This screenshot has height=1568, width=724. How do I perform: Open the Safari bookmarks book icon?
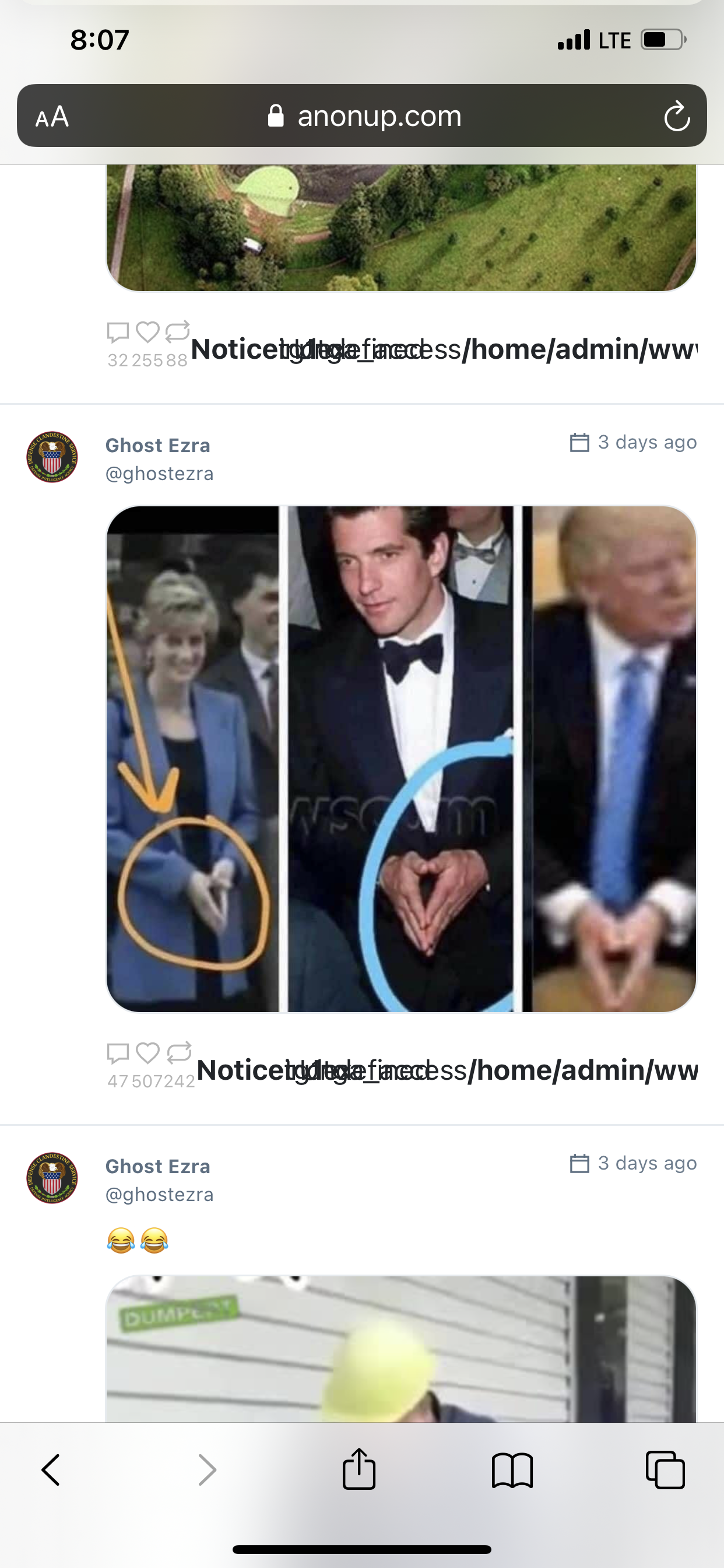point(512,1471)
